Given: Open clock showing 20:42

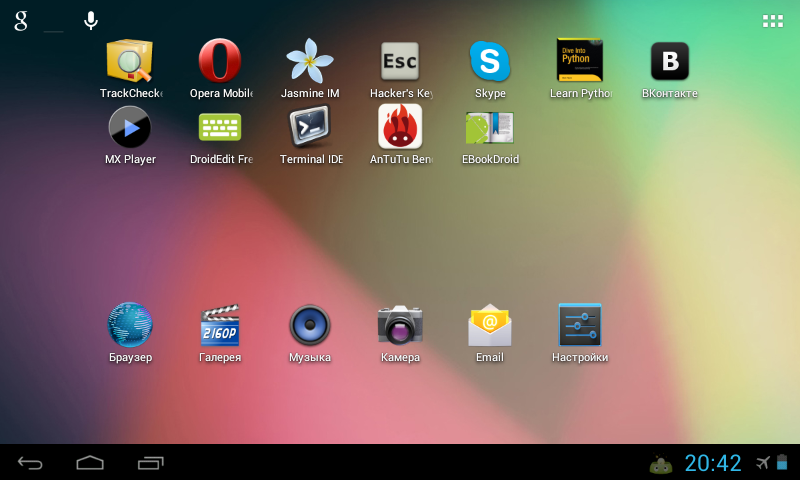Looking at the screenshot, I should pyautogui.click(x=713, y=463).
